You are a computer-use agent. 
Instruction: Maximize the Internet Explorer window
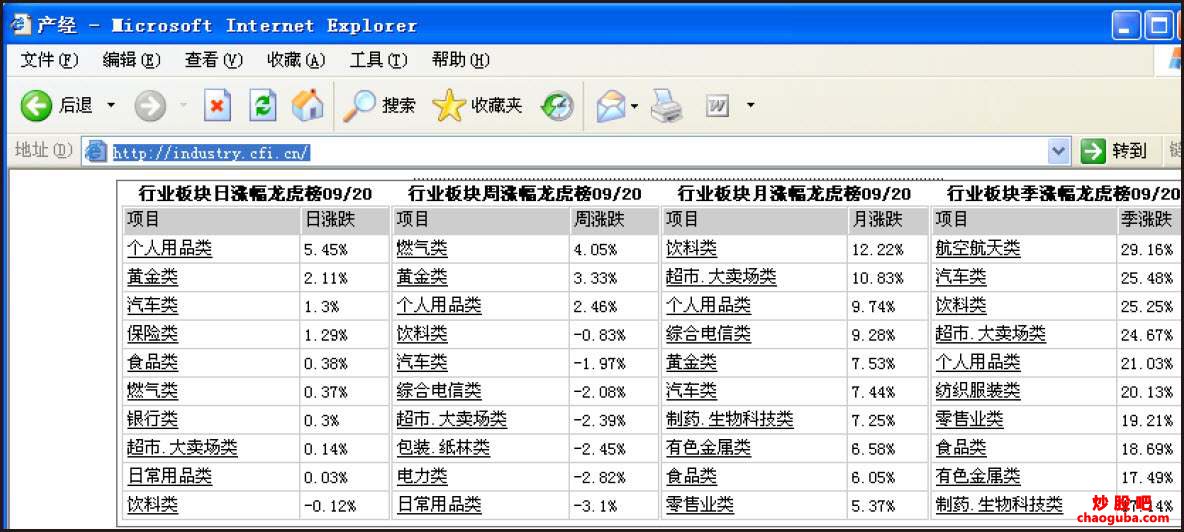point(1158,26)
